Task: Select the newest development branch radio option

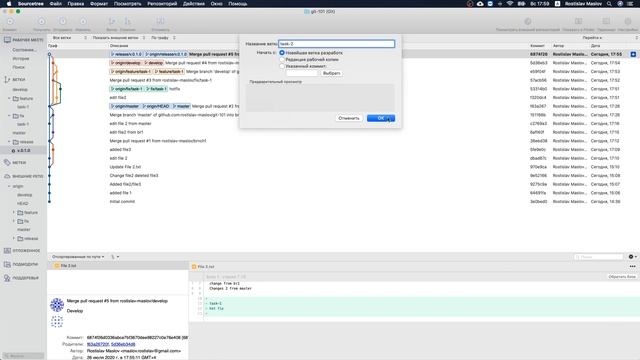Action: point(282,53)
